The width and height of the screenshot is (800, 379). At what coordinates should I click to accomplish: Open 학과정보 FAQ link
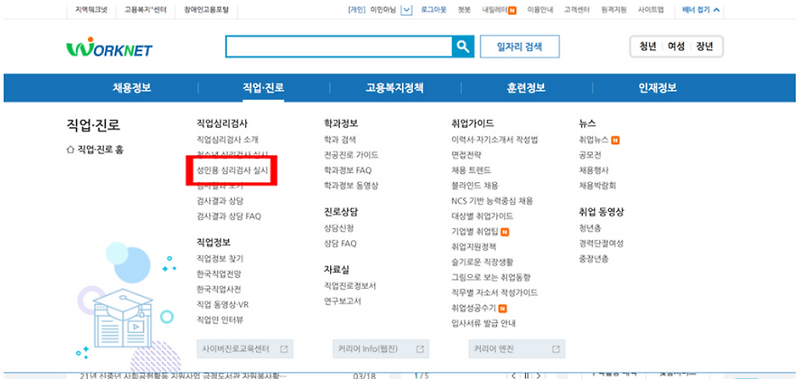(347, 170)
